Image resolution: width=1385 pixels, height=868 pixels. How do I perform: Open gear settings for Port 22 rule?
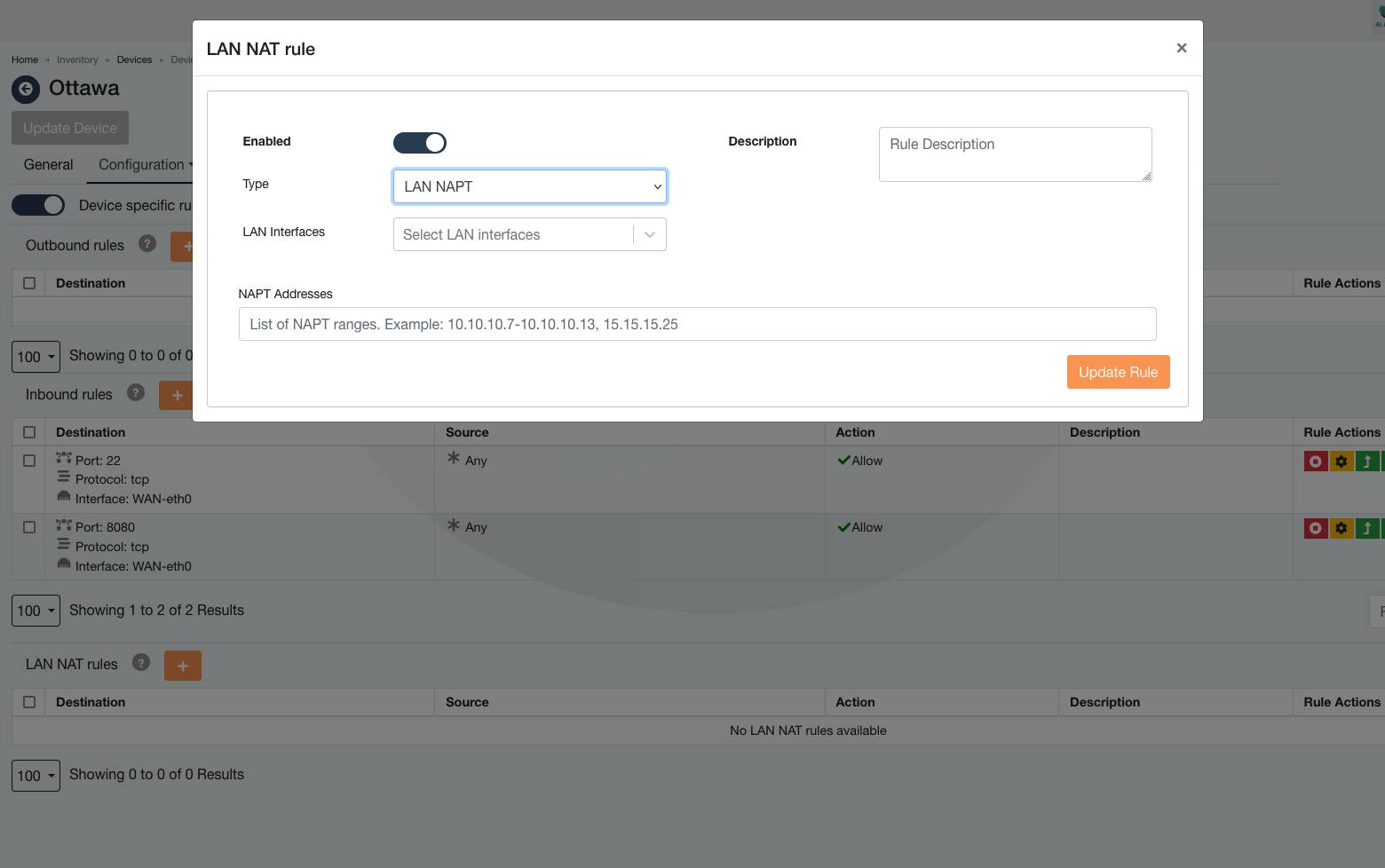1341,461
